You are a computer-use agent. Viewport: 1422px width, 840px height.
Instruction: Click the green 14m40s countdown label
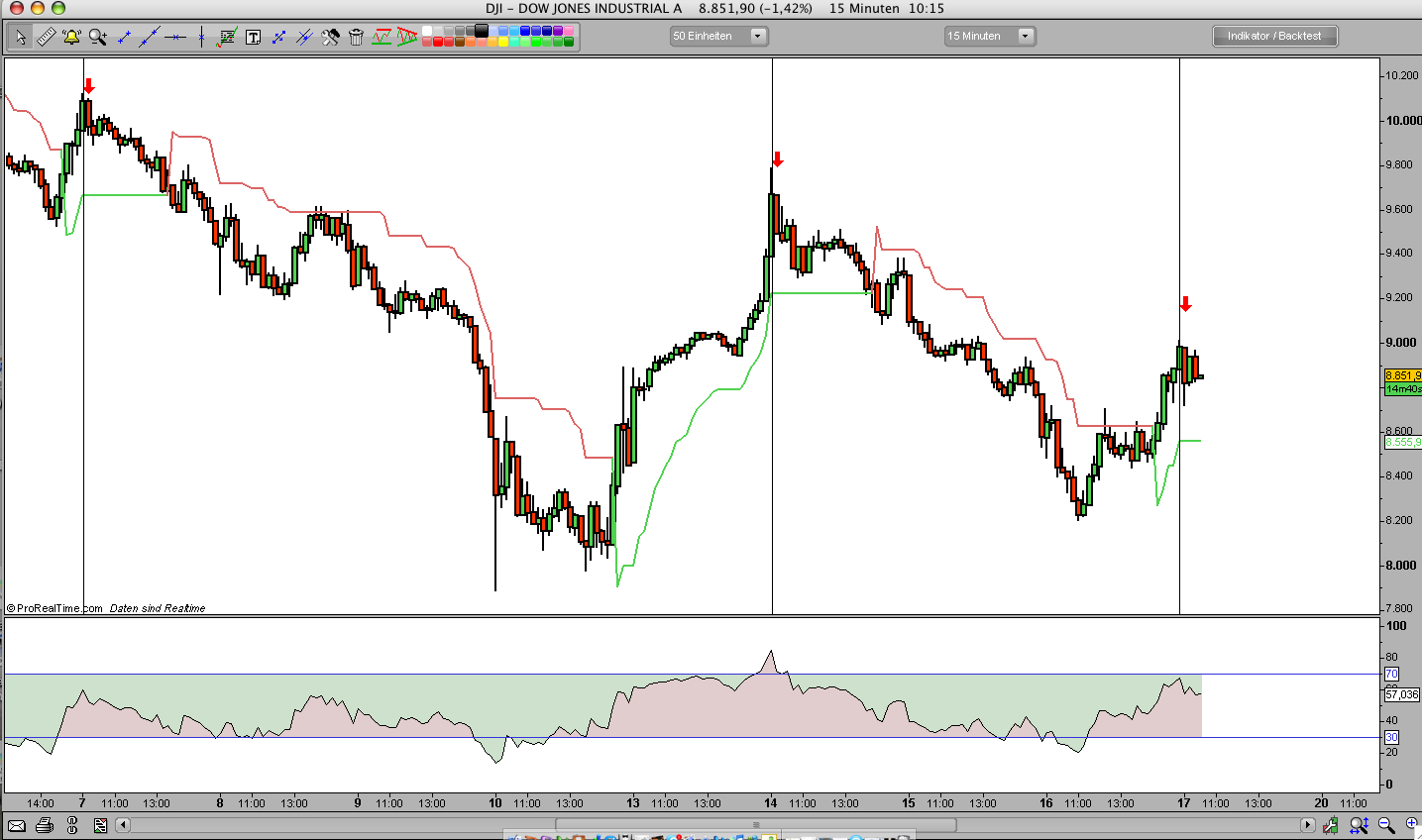tap(1402, 389)
